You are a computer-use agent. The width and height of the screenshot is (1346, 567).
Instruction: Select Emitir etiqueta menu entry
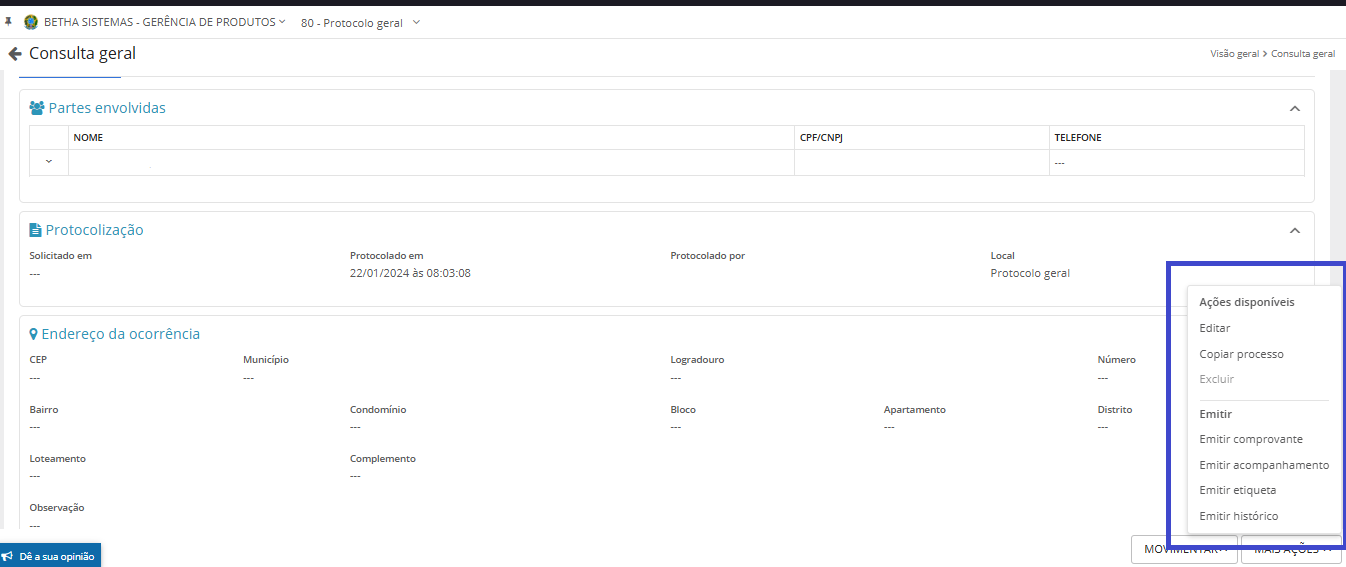point(1237,490)
